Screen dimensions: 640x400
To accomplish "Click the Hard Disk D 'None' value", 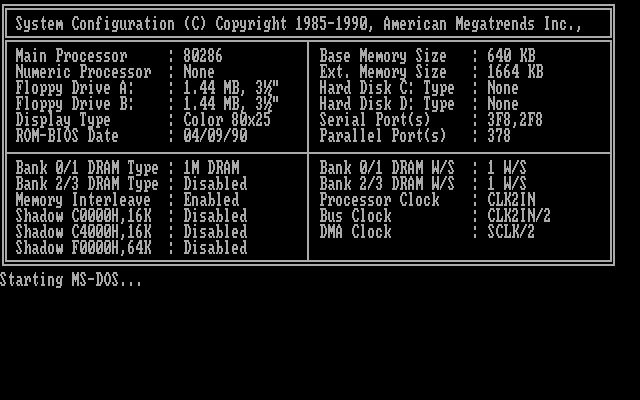I will tap(503, 104).
